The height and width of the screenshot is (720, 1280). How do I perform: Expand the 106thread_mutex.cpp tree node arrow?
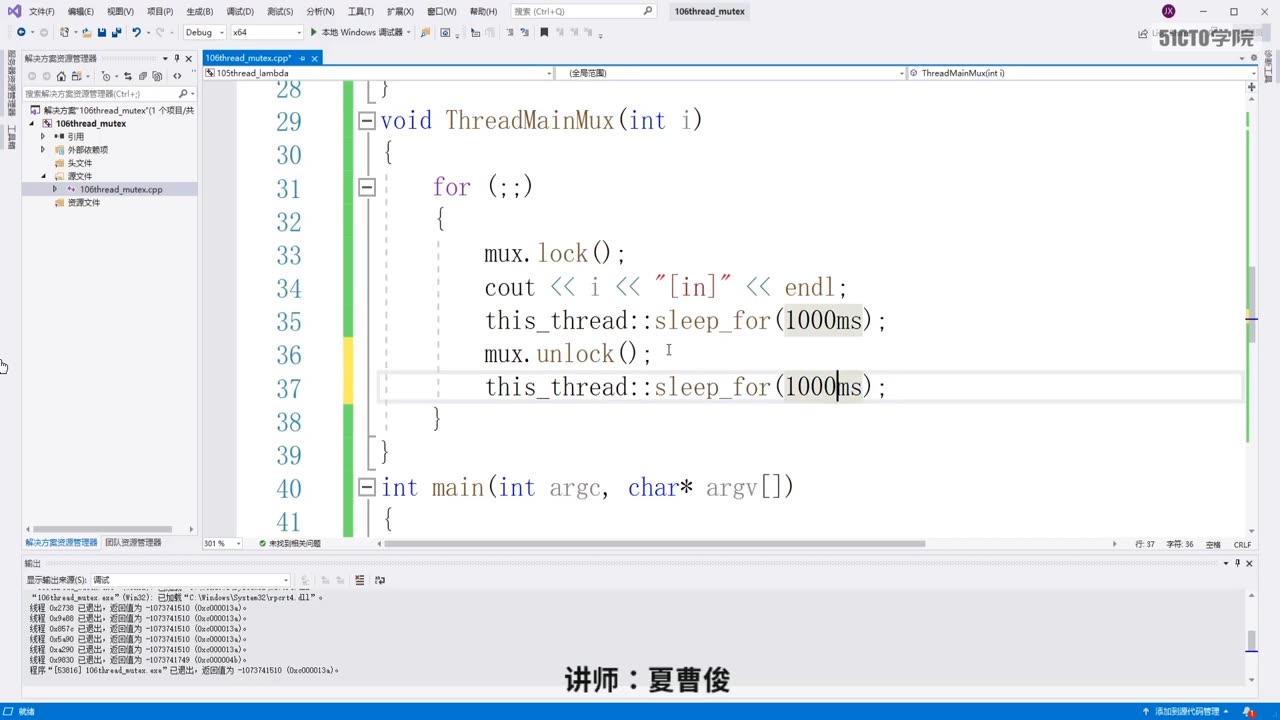pos(54,189)
